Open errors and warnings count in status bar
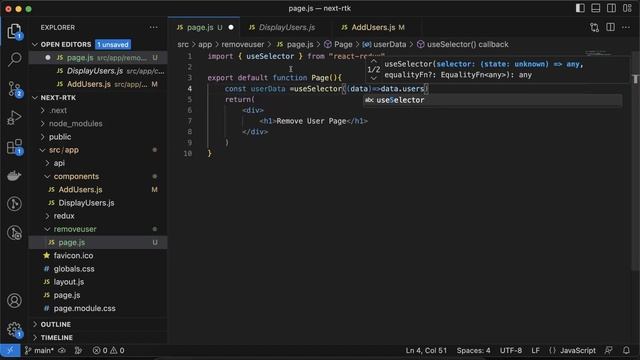 (108, 350)
